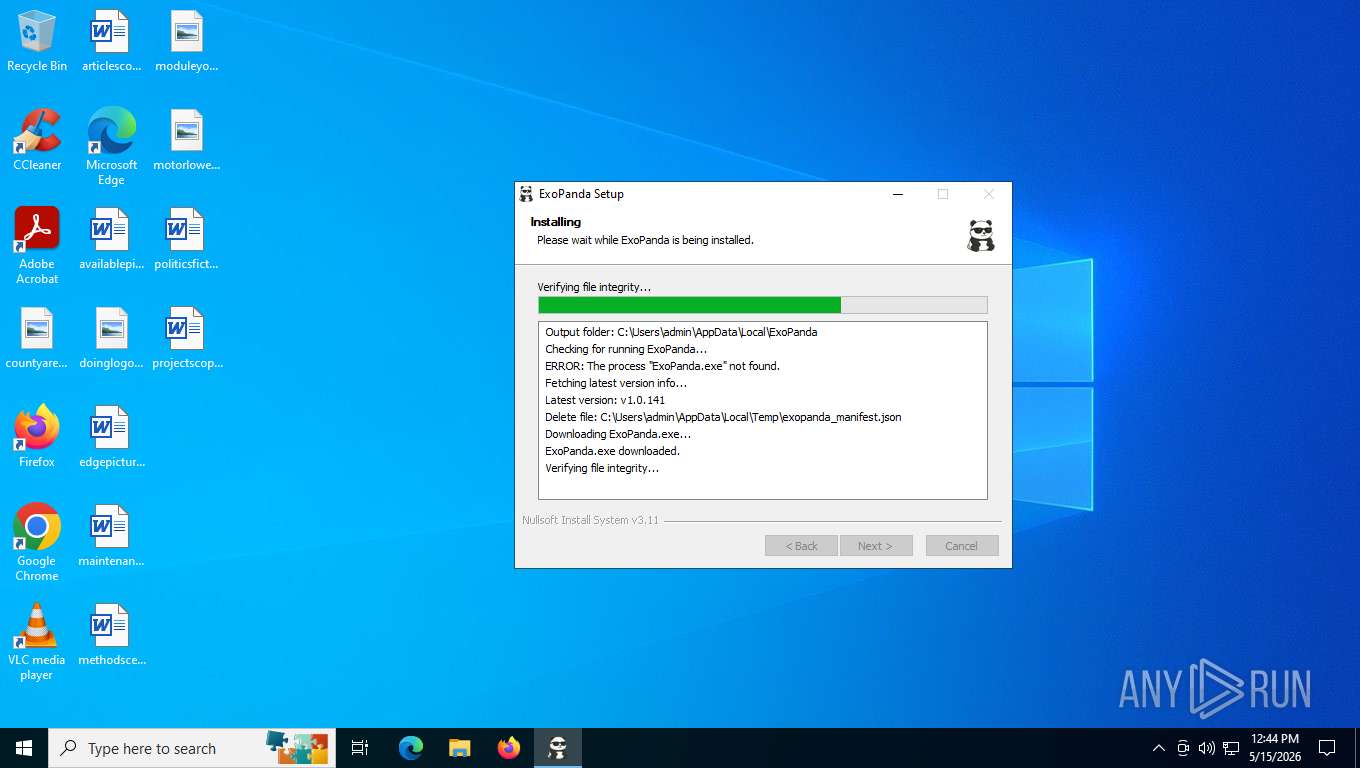Open the volume control in the system tray

click(x=1207, y=748)
